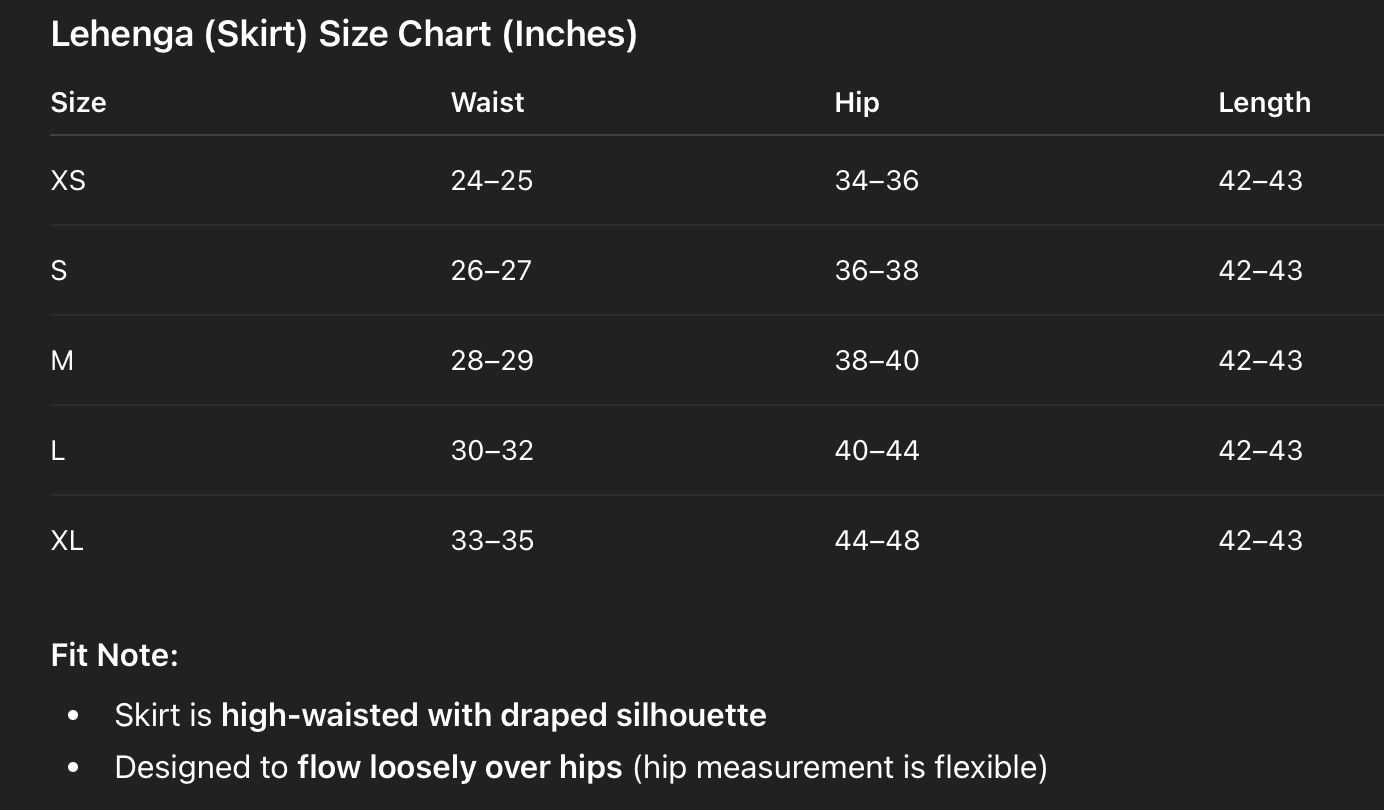Image resolution: width=1384 pixels, height=810 pixels.
Task: Click the Waist column header
Action: (487, 103)
